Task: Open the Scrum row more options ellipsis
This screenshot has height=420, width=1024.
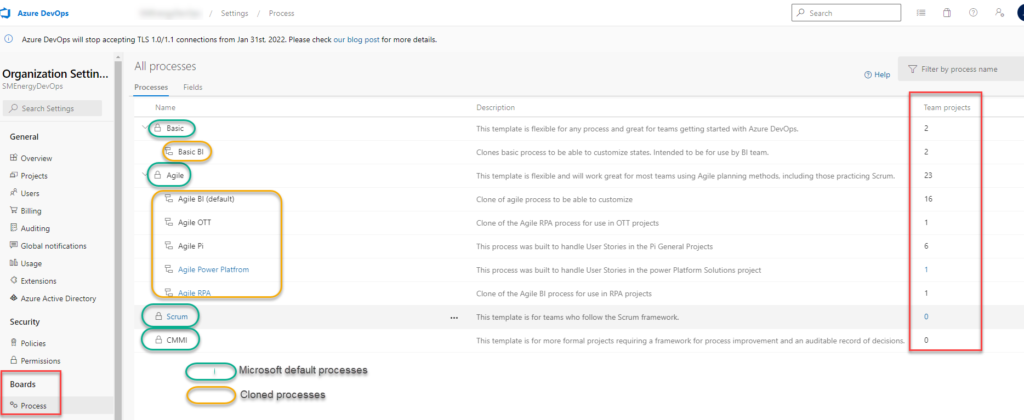Action: (x=454, y=317)
